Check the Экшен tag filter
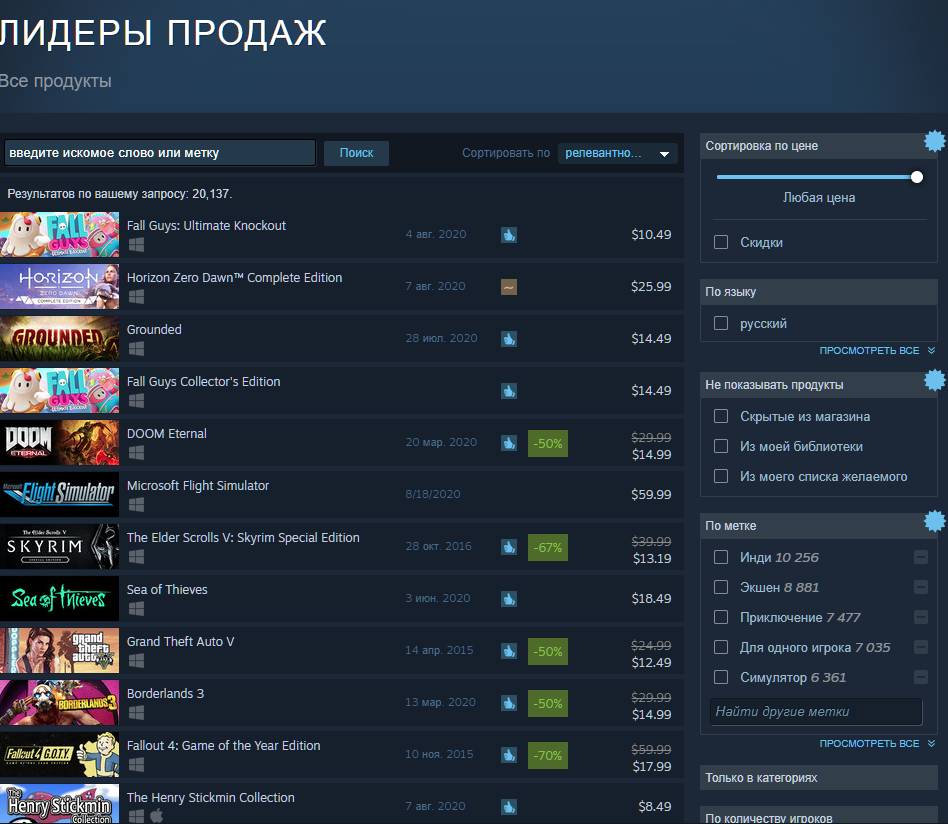Screen dimensions: 948x824 [721, 587]
